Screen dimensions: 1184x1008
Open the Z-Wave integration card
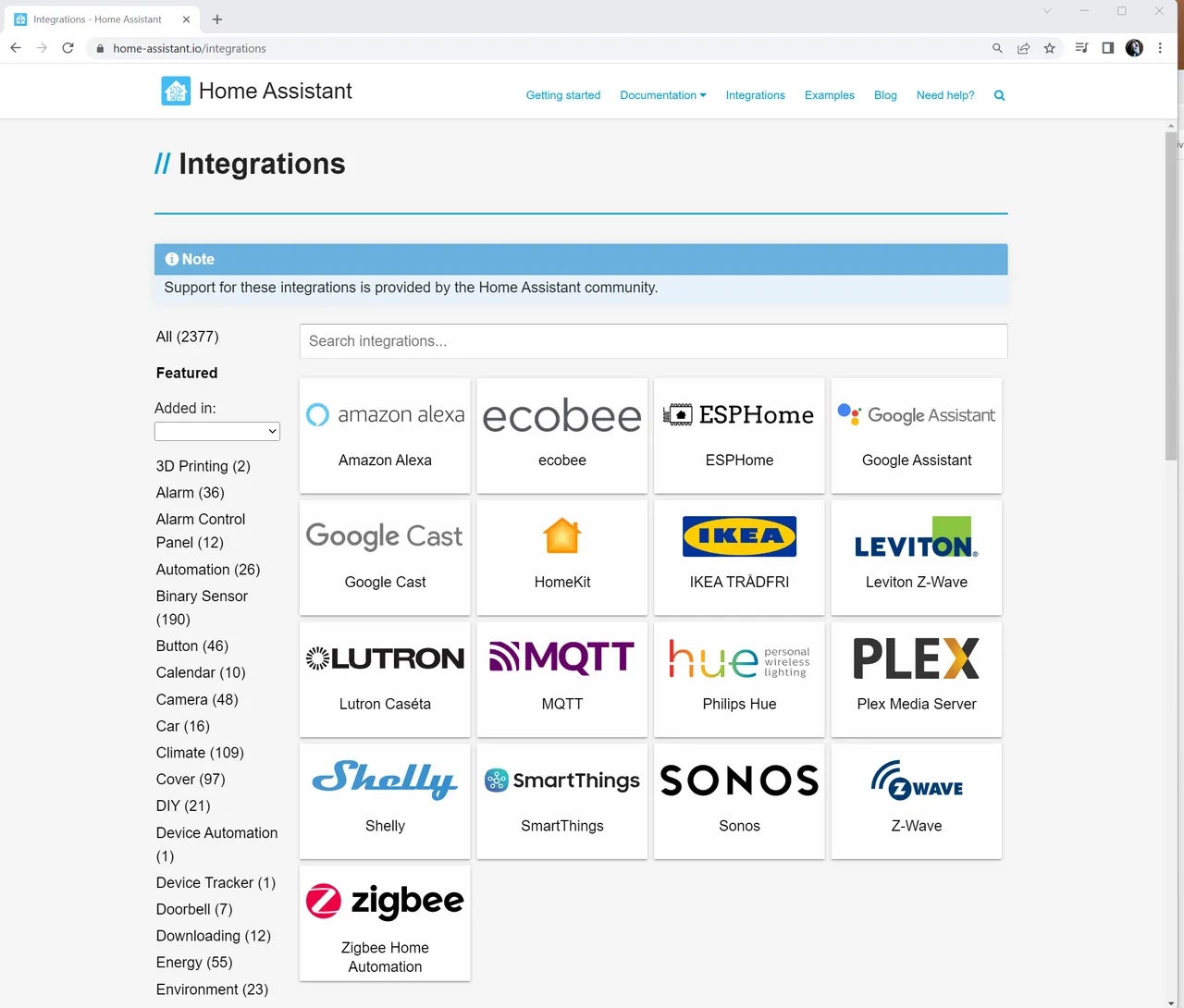[917, 802]
